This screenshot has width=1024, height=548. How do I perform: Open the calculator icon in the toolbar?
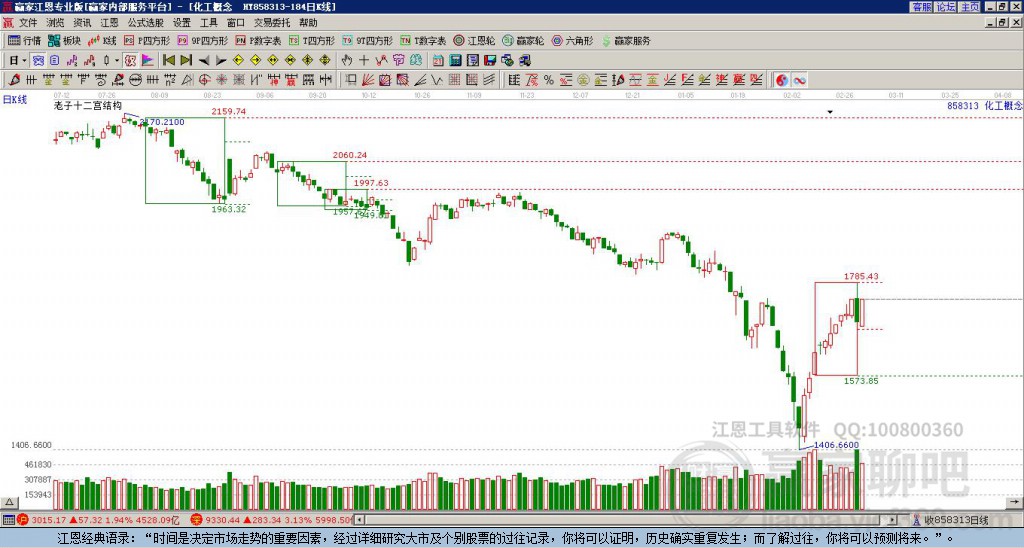click(x=455, y=60)
